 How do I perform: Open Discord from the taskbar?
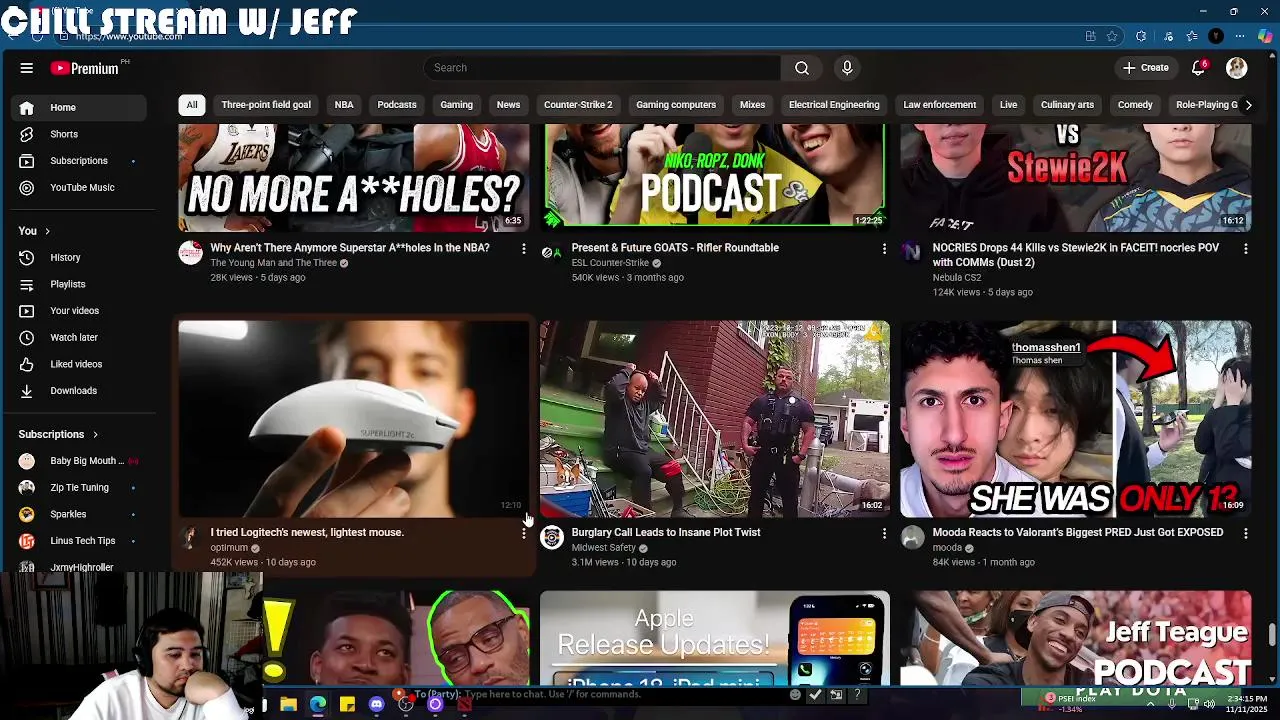click(376, 705)
